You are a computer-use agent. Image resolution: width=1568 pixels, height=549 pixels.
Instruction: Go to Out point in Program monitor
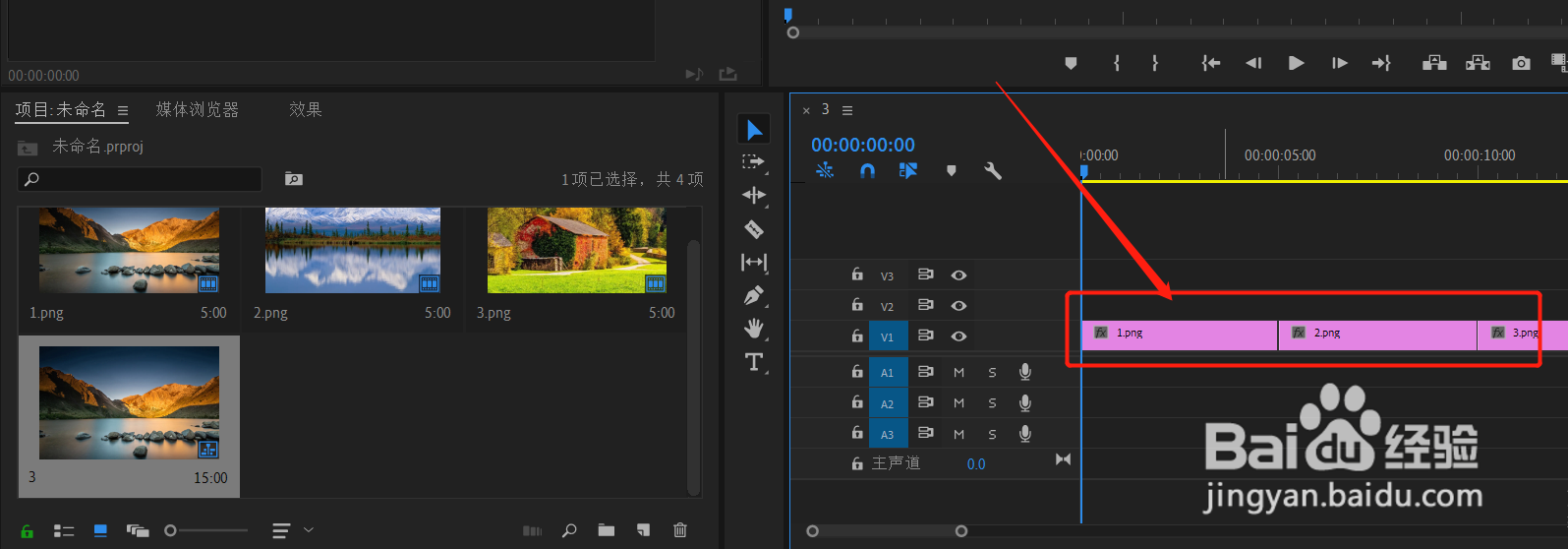click(x=1381, y=63)
